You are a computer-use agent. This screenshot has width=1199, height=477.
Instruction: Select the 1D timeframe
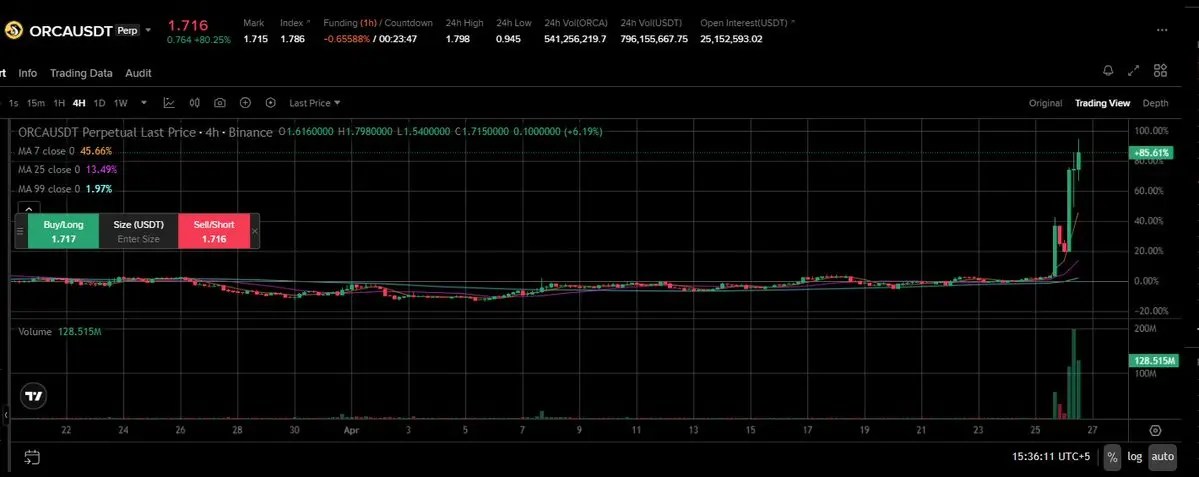tap(99, 103)
